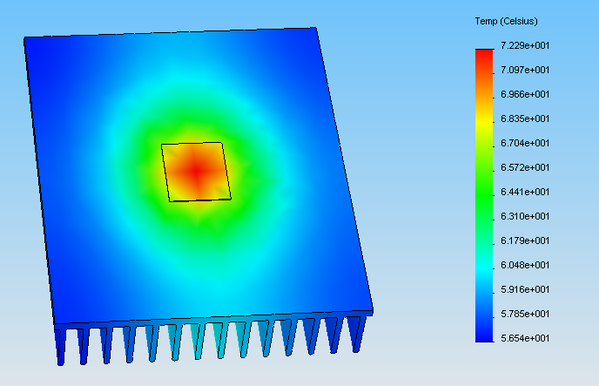
Task: Select the minimum value 5.654e+001 label
Action: coord(525,338)
